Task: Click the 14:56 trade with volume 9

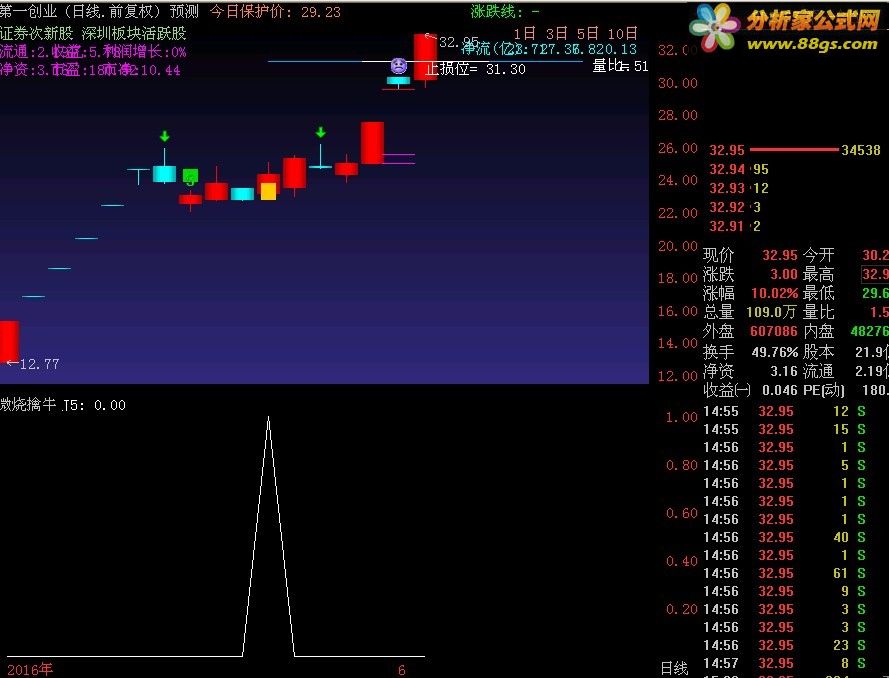Action: click(785, 591)
